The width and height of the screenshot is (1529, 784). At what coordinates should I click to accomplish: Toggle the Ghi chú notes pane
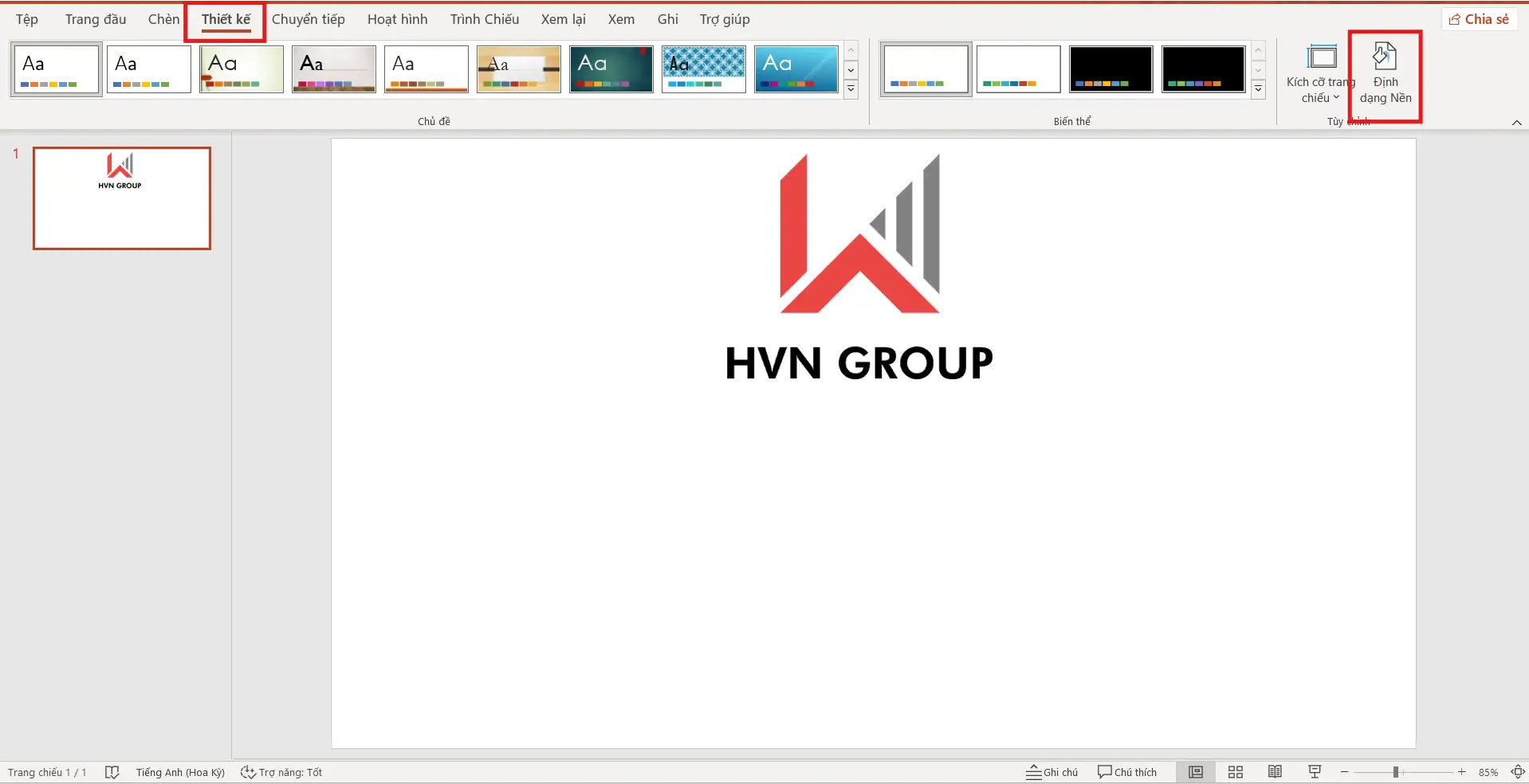click(1051, 772)
